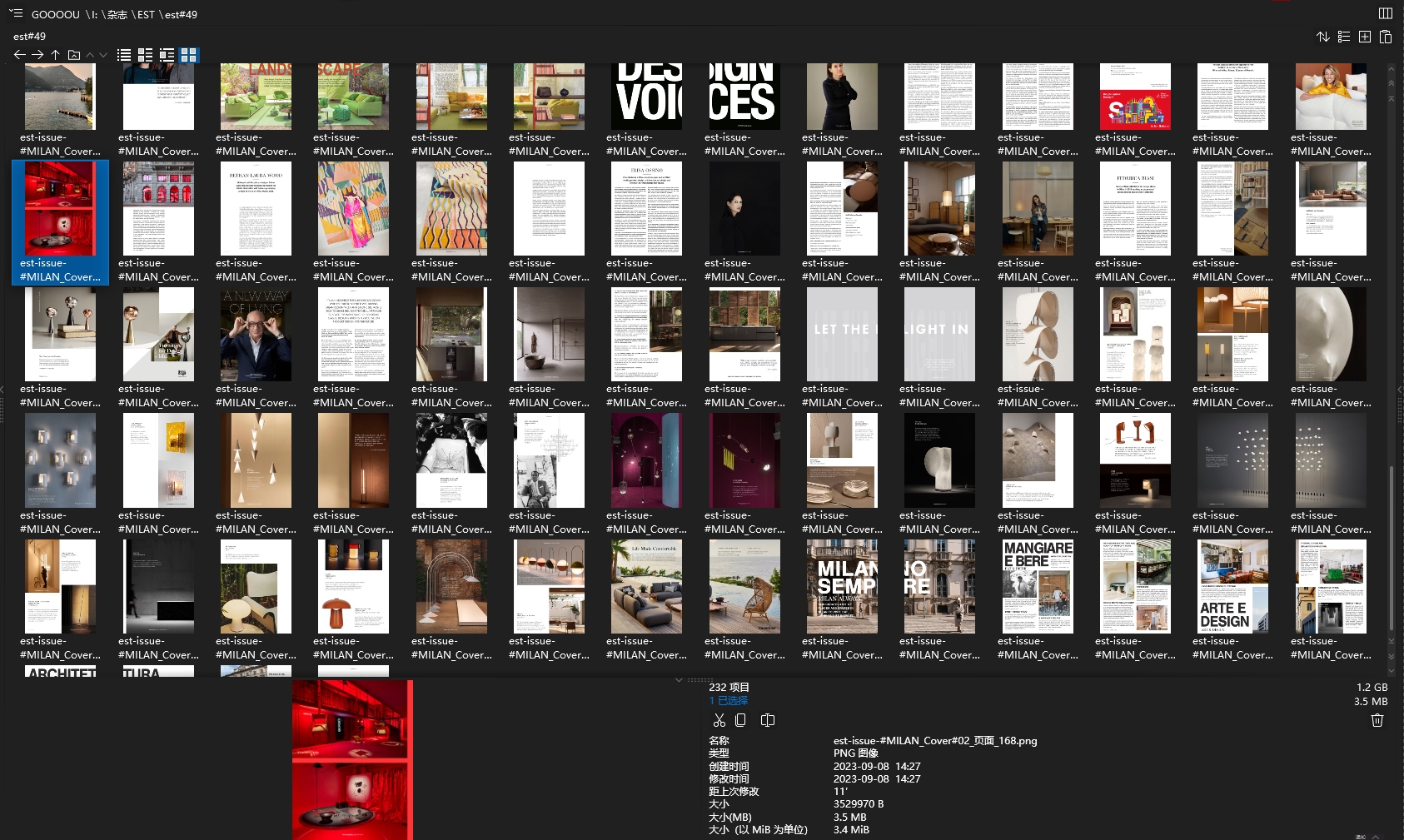Click the rename icon in details panel
Screen dimensions: 1404x840
(x=768, y=720)
